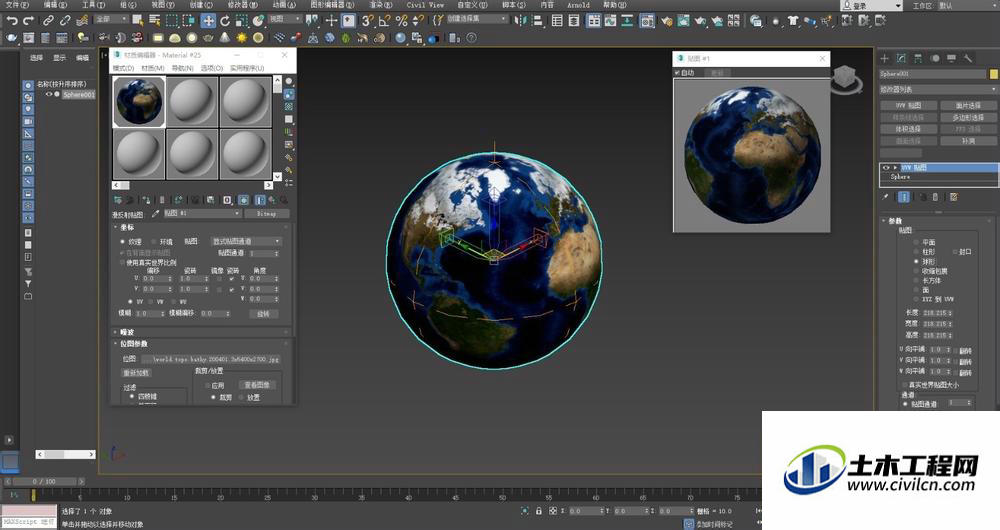Activate the Select and Rotate tool

[225, 20]
